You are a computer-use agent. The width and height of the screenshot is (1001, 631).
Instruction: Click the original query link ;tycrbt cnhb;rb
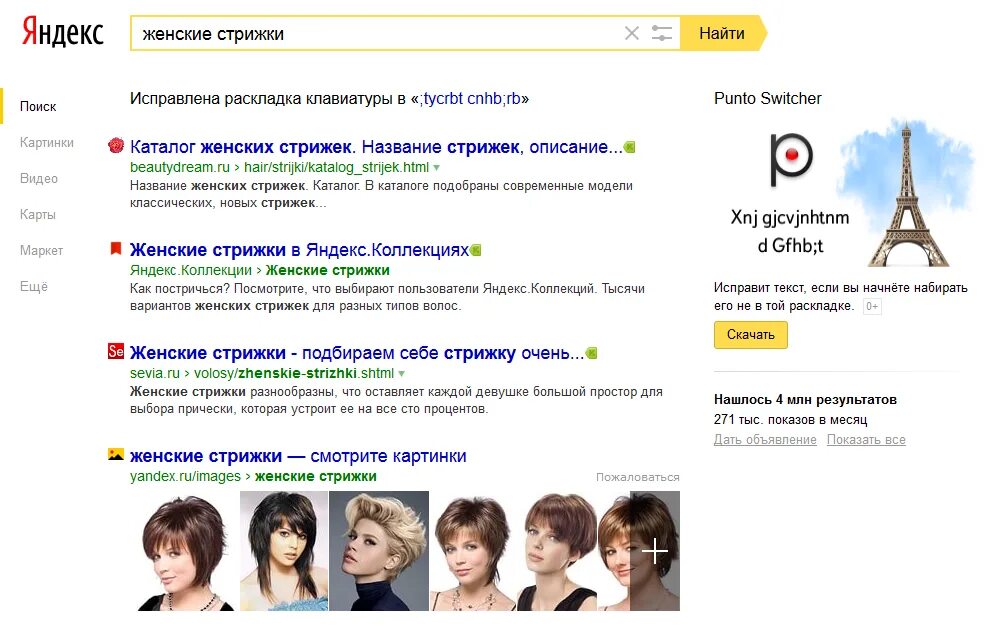tap(471, 99)
